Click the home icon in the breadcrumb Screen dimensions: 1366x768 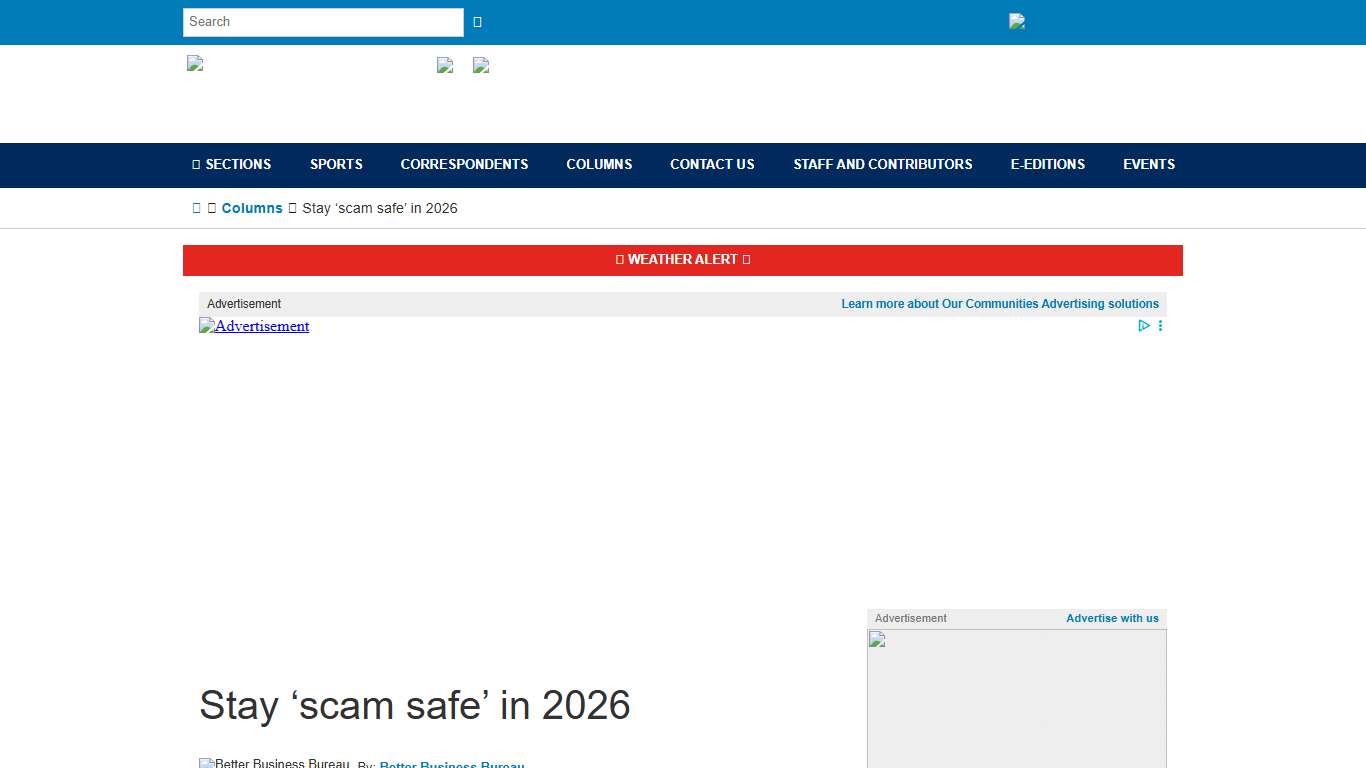point(197,208)
